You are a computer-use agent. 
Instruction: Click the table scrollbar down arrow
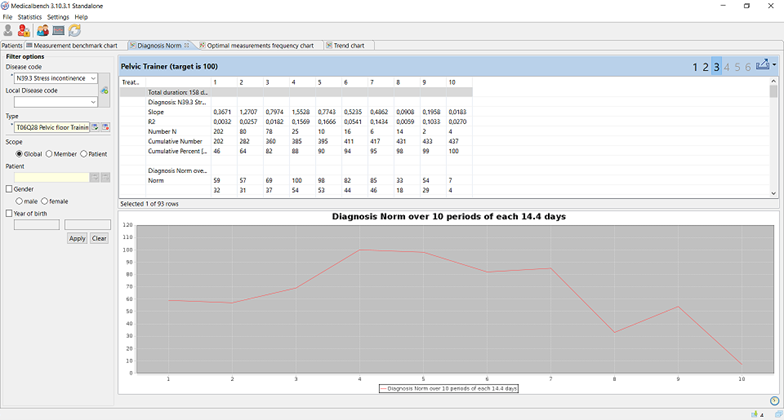[x=774, y=193]
